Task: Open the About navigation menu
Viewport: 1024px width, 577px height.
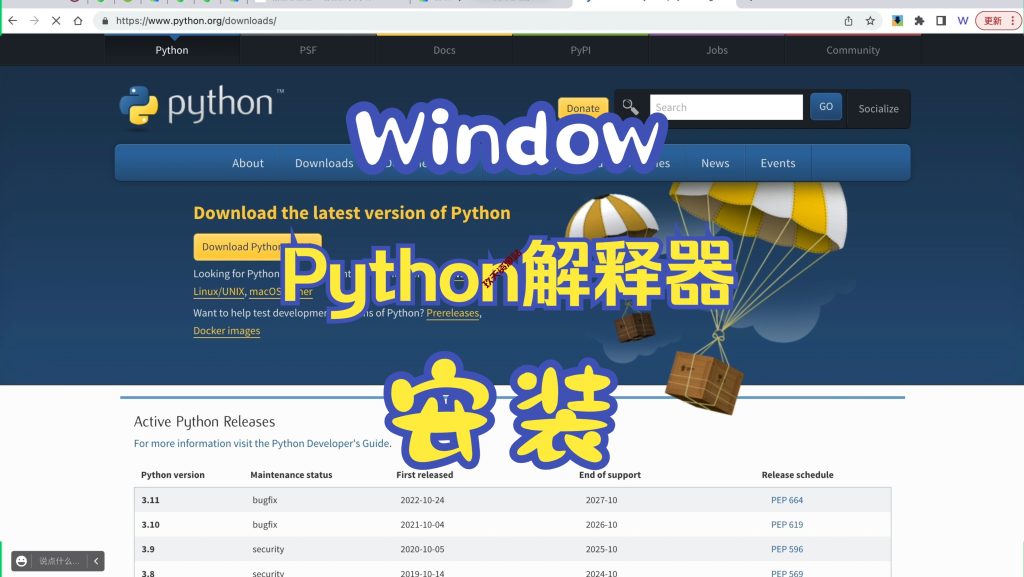Action: [248, 163]
